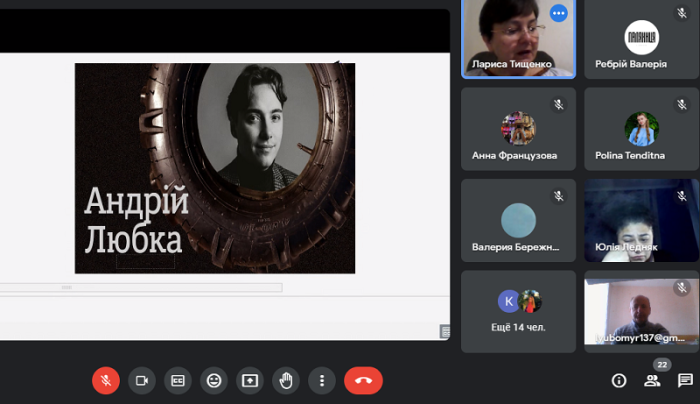Expand the 'Ещё 14 чел.' participants tile
This screenshot has width=700, height=404.
pos(518,311)
